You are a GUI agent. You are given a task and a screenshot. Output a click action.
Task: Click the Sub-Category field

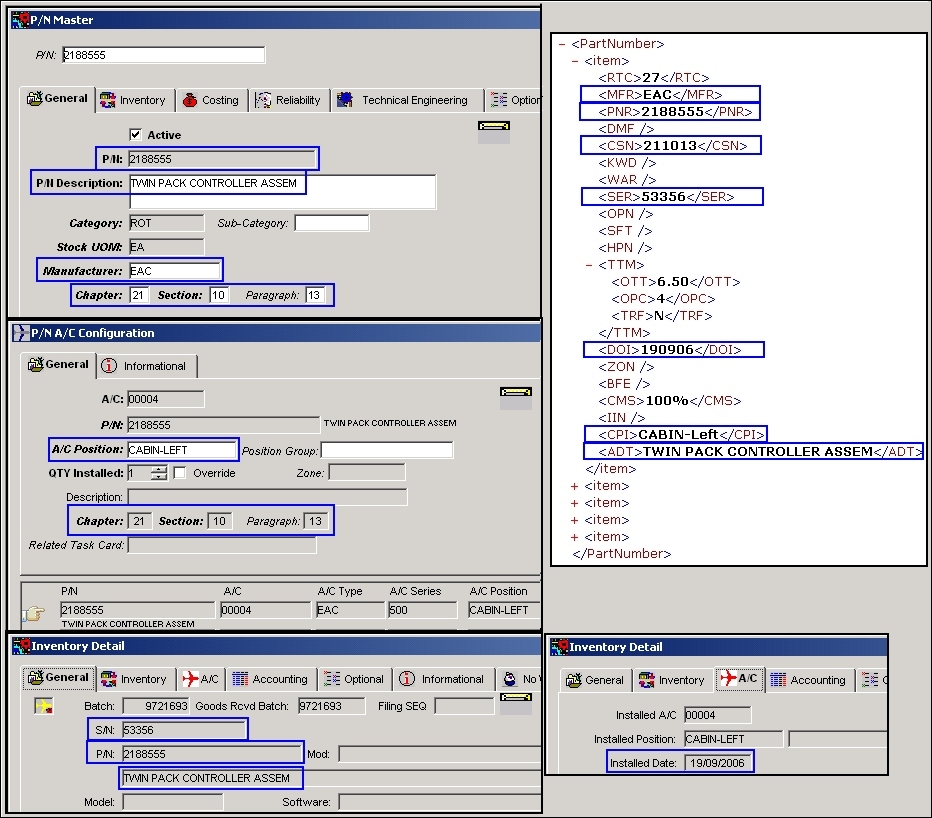pyautogui.click(x=332, y=223)
